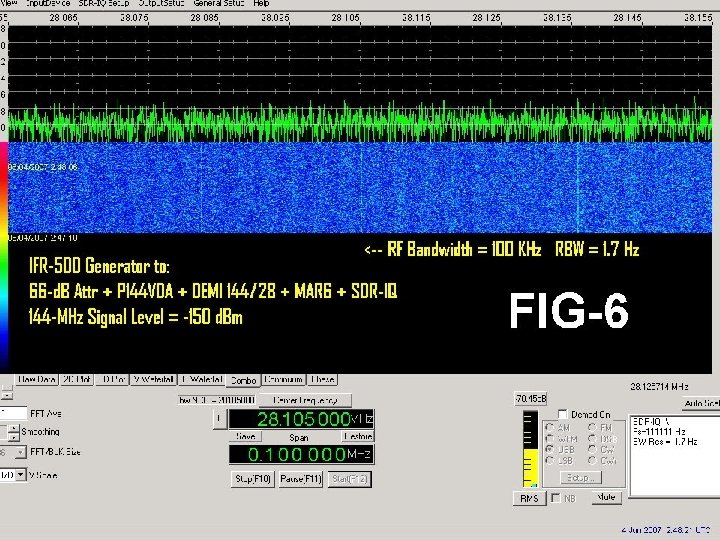Select the CW demodulation mode

[x=592, y=449]
